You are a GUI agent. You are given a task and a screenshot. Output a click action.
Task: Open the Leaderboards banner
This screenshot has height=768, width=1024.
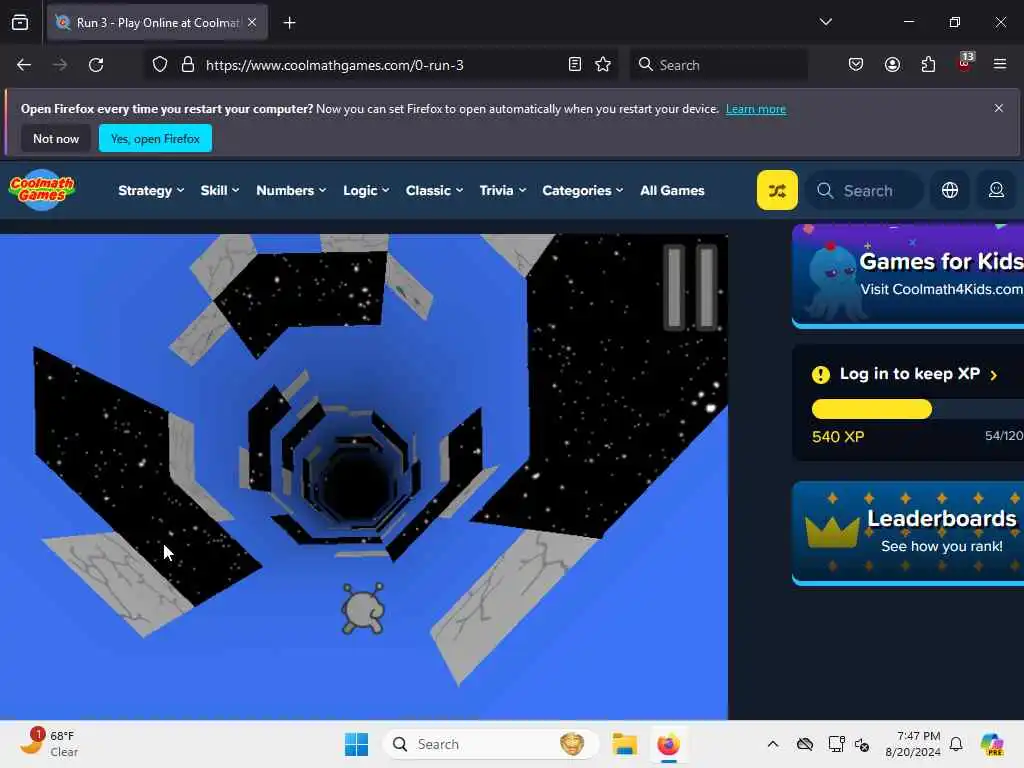[x=908, y=533]
